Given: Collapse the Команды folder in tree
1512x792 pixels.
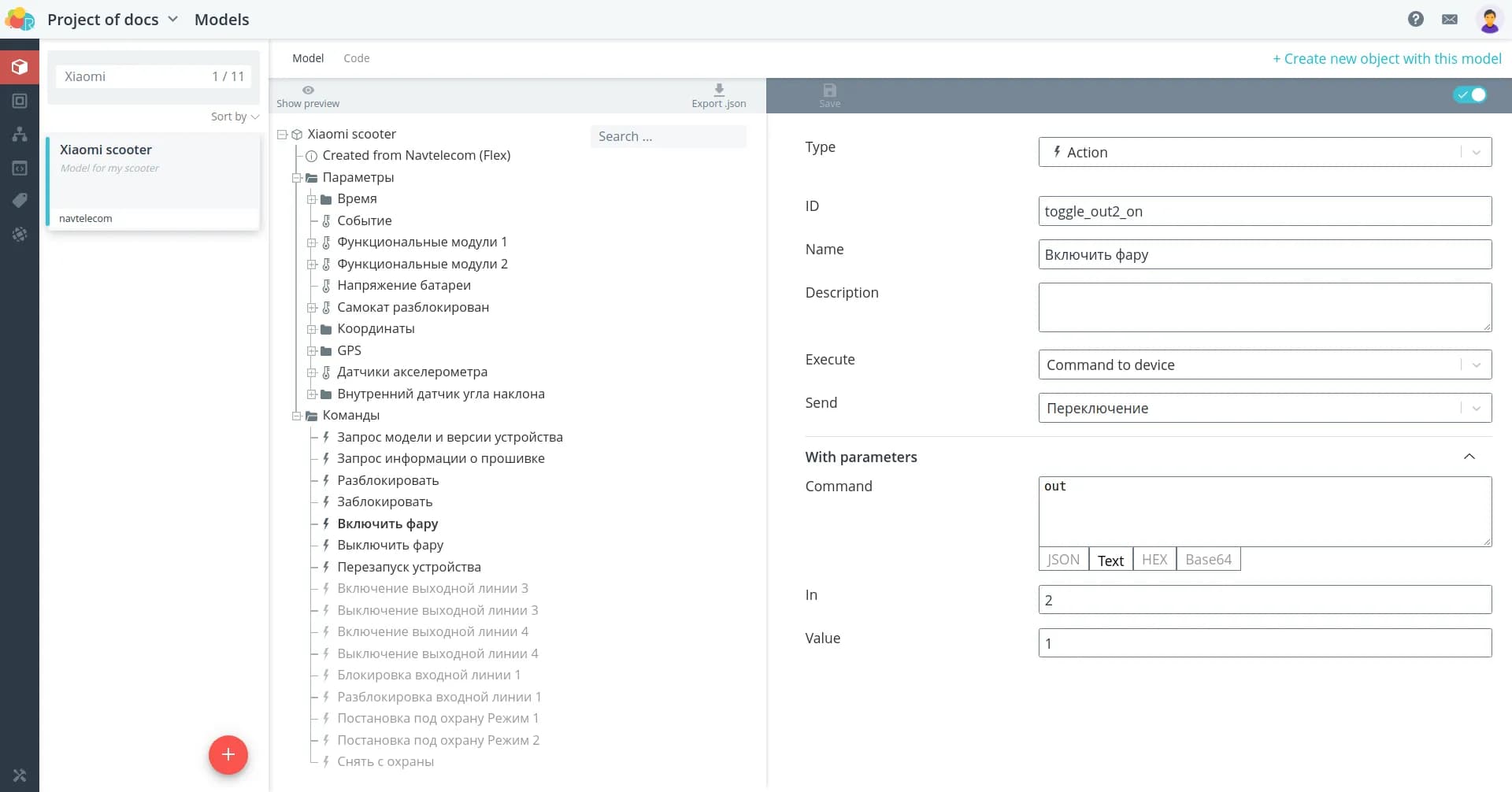Looking at the screenshot, I should [297, 416].
